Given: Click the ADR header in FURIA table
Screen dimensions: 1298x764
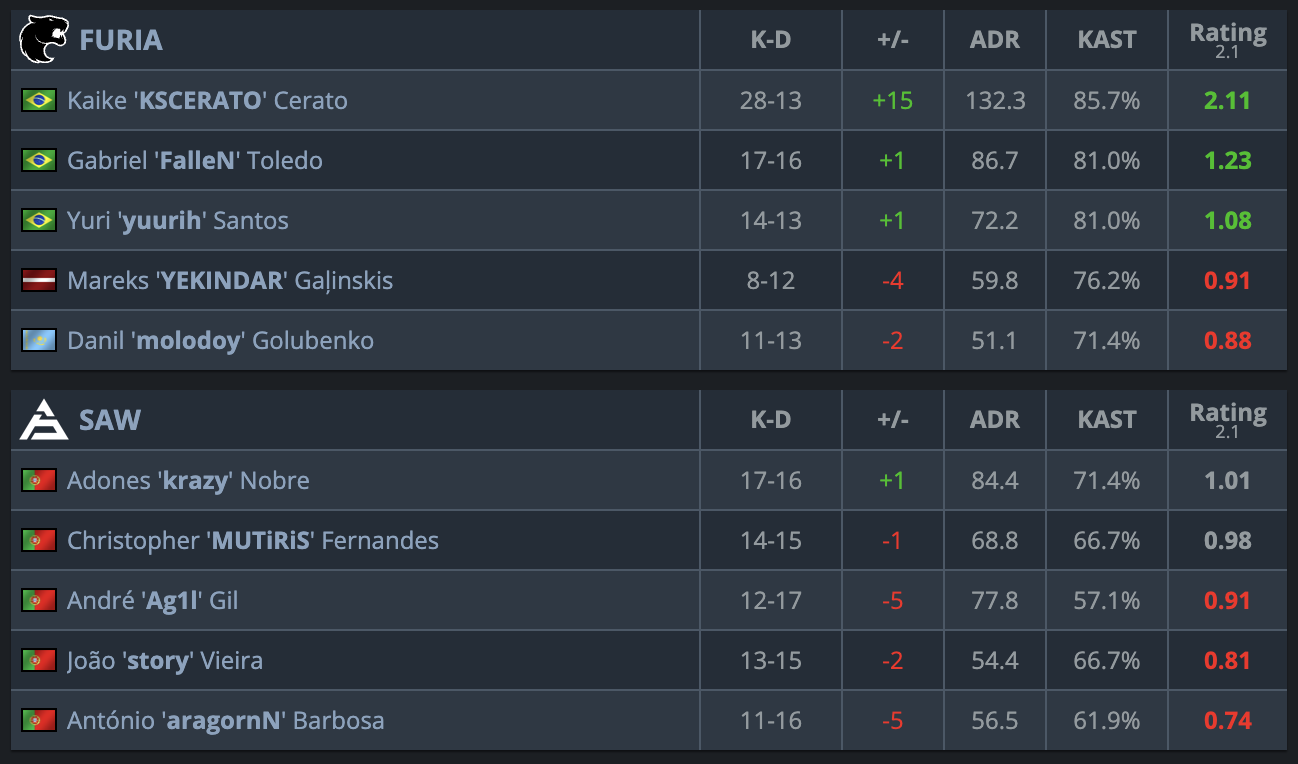Looking at the screenshot, I should coord(995,40).
